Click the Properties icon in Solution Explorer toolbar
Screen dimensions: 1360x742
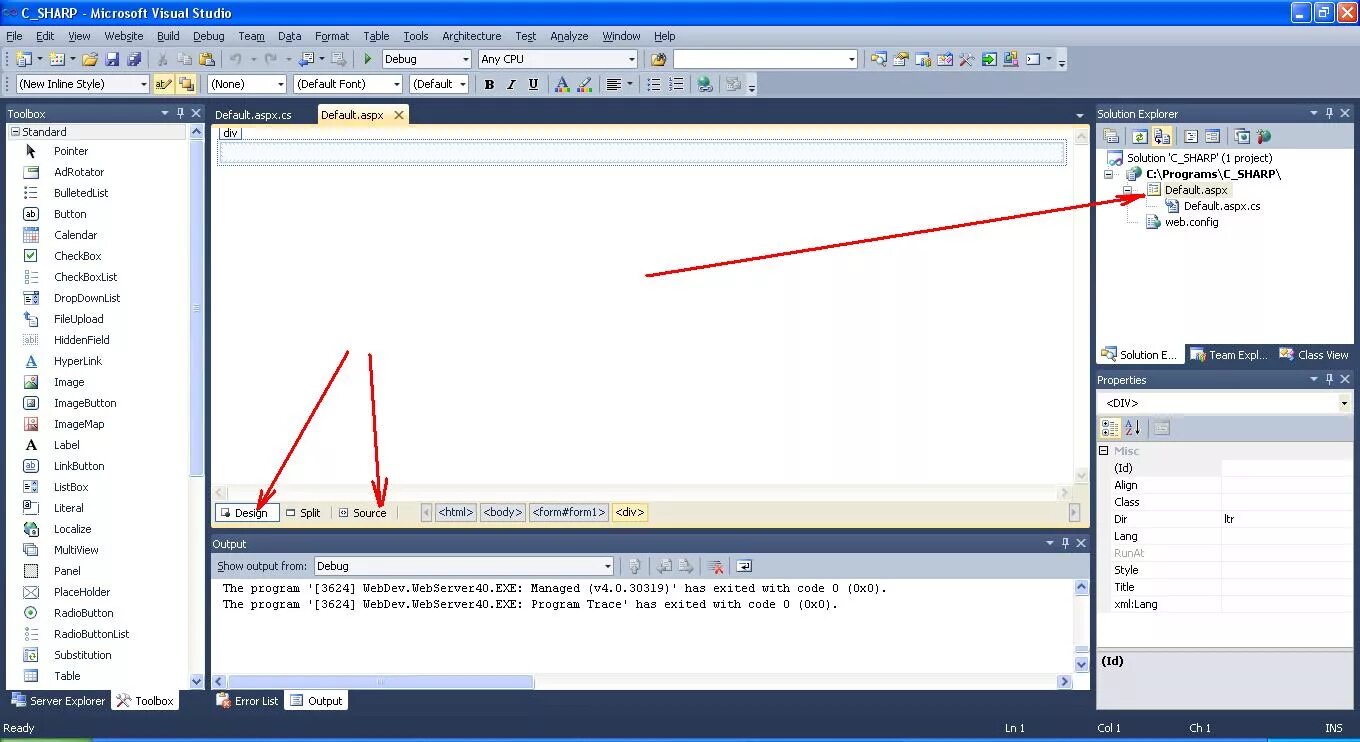click(x=1110, y=136)
